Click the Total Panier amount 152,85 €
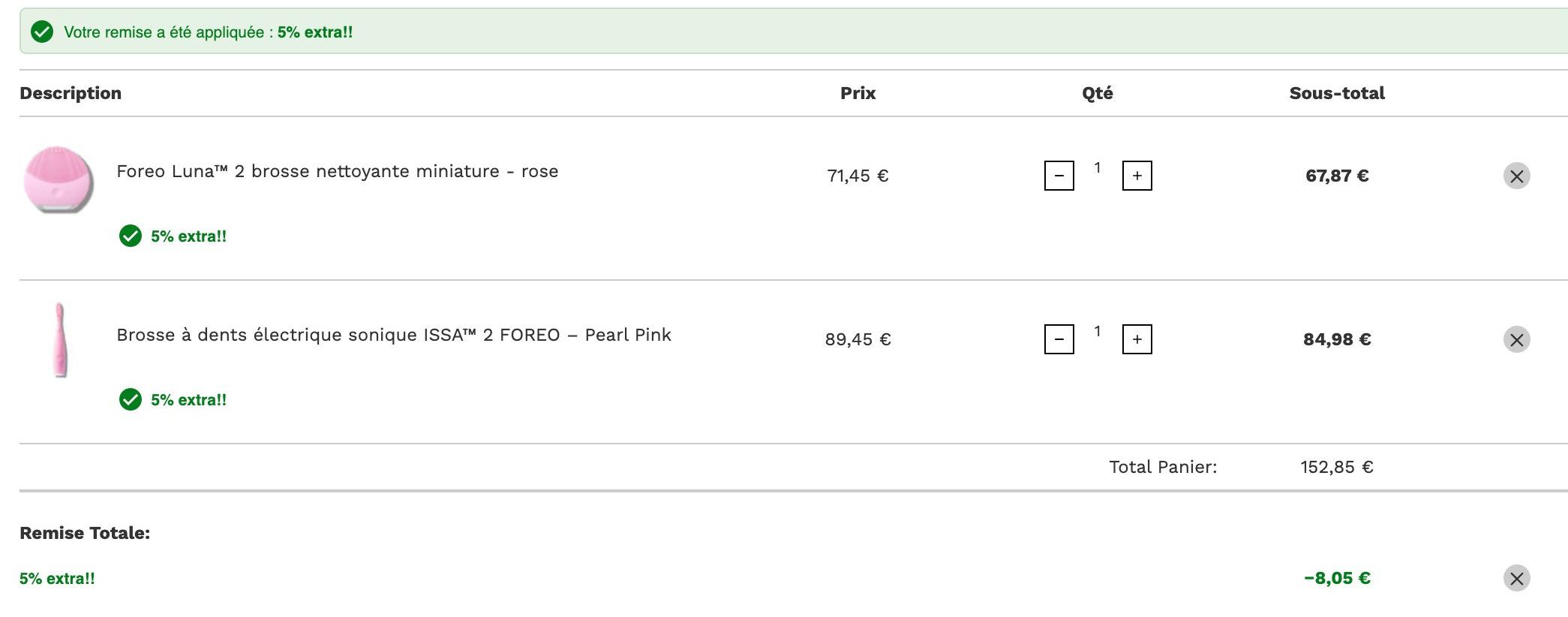 [x=1337, y=467]
